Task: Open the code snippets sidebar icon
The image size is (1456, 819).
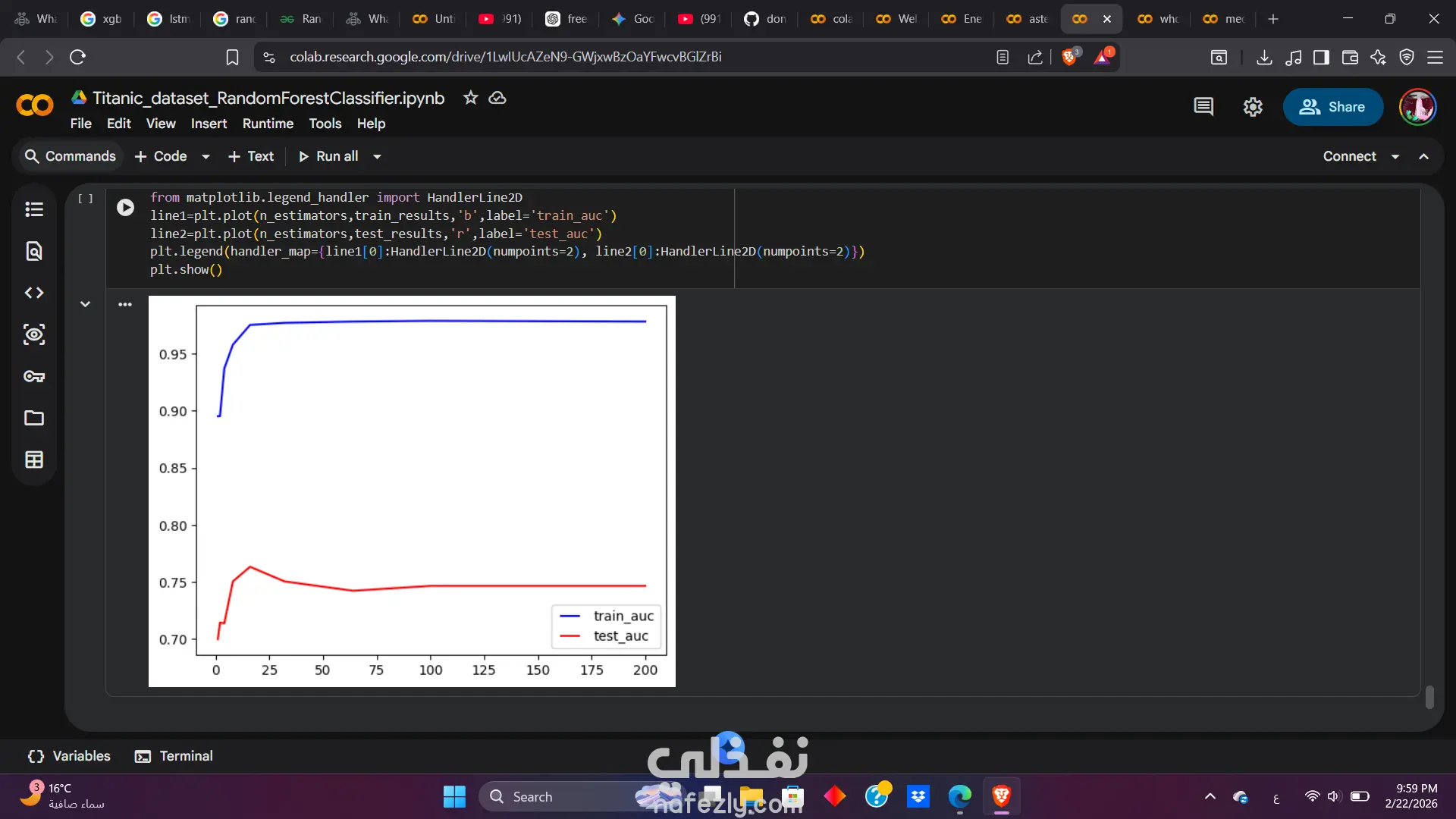Action: [34, 293]
